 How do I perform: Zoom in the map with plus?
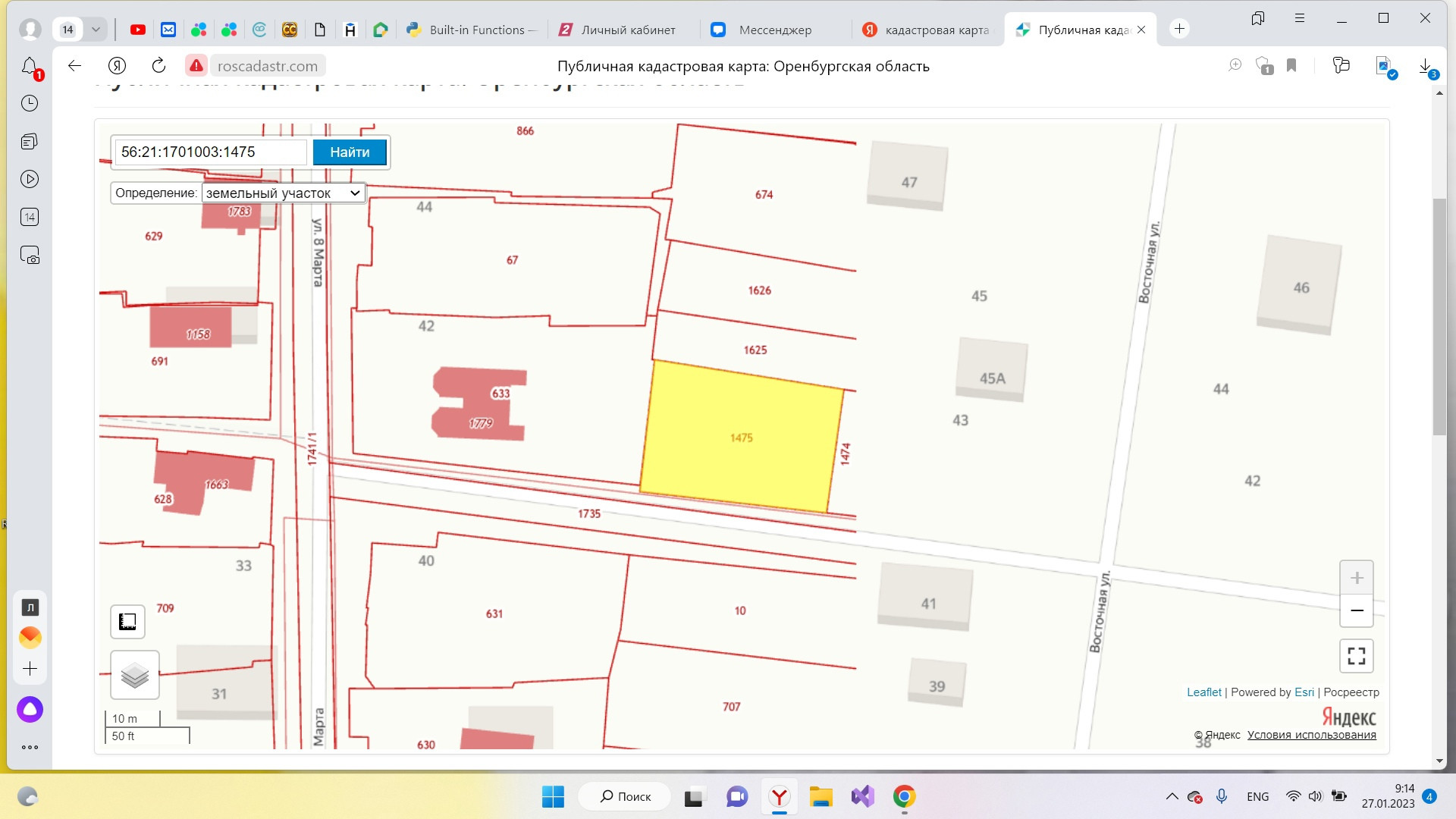pos(1357,578)
